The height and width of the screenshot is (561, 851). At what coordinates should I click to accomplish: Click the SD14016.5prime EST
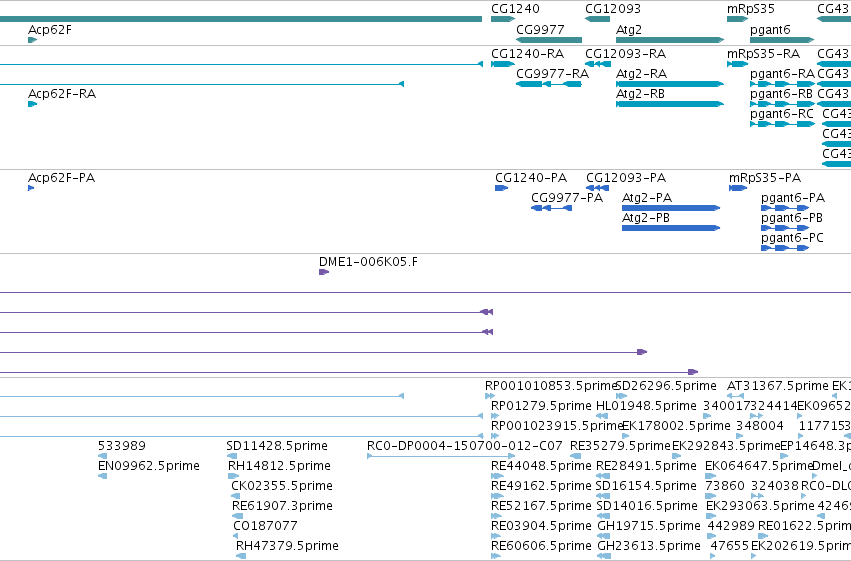click(603, 517)
